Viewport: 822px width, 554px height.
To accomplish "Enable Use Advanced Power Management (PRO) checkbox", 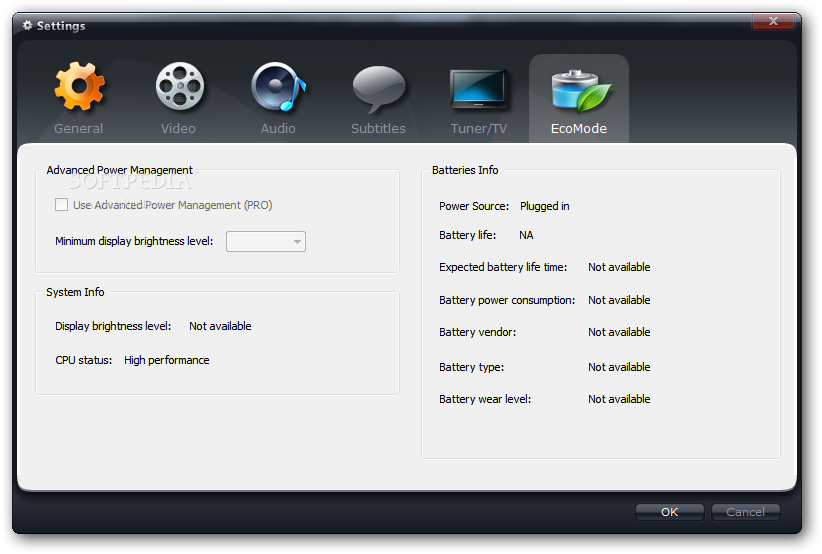I will [x=61, y=204].
